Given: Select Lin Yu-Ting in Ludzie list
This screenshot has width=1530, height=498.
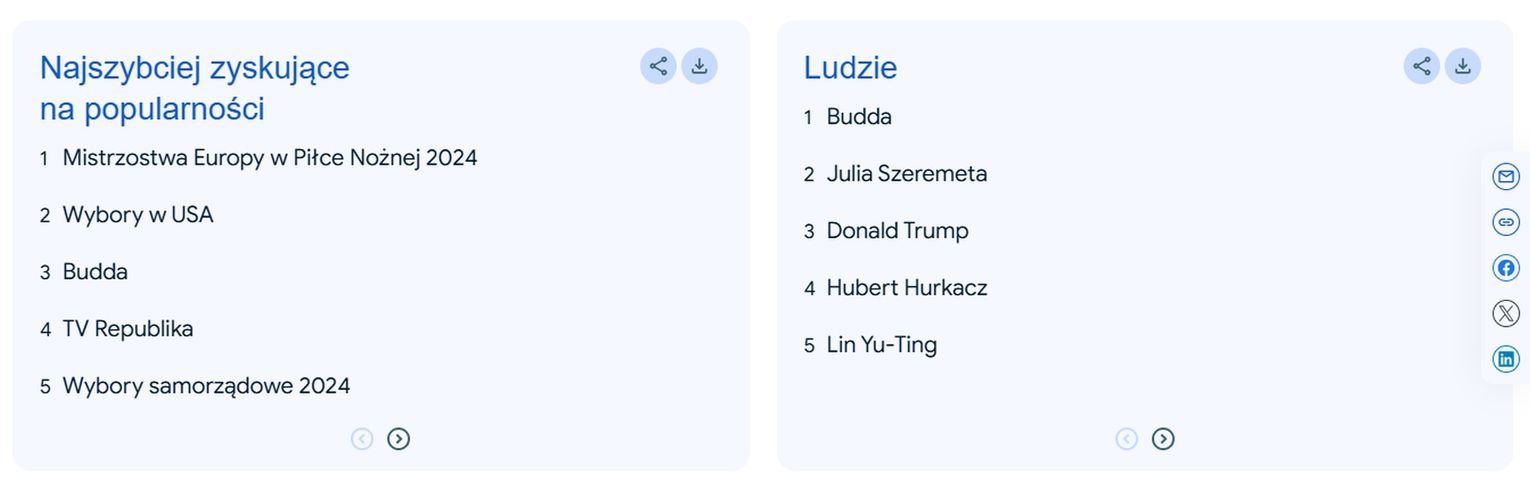Looking at the screenshot, I should pyautogui.click(x=881, y=345).
